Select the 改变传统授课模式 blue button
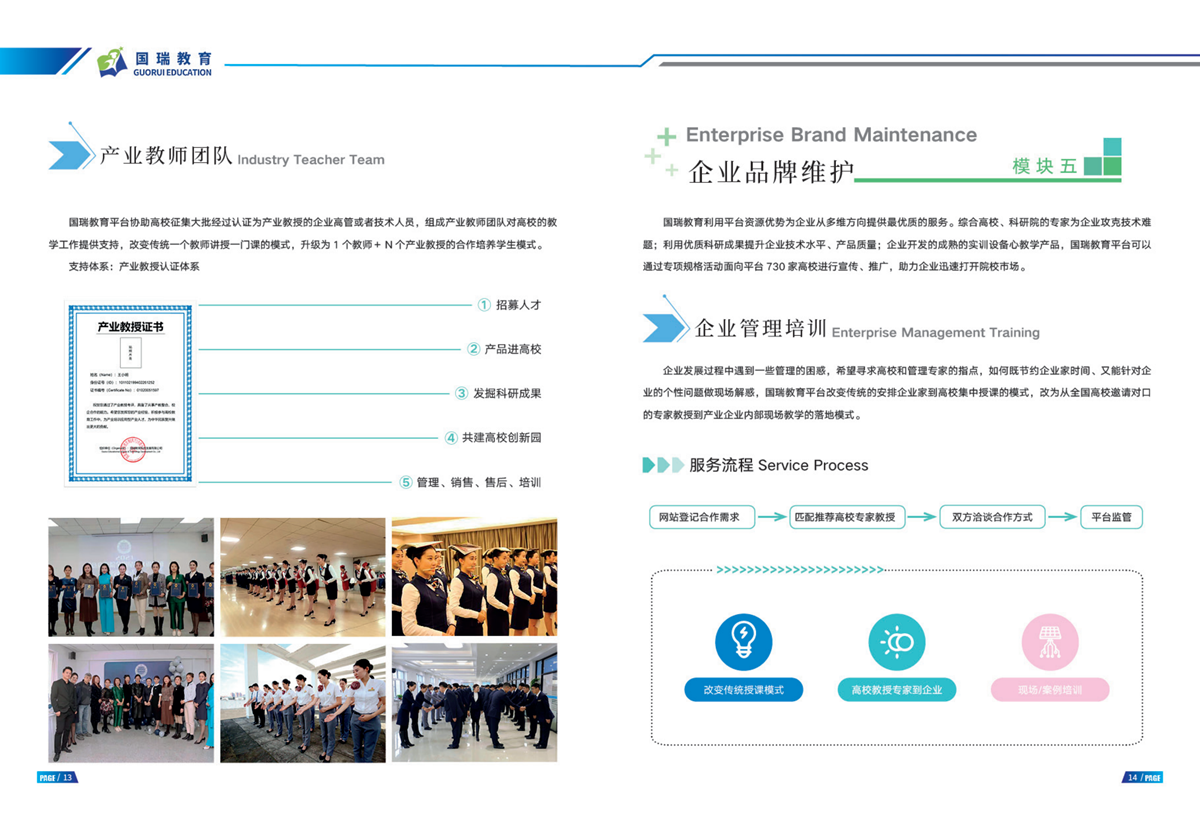 [x=743, y=690]
